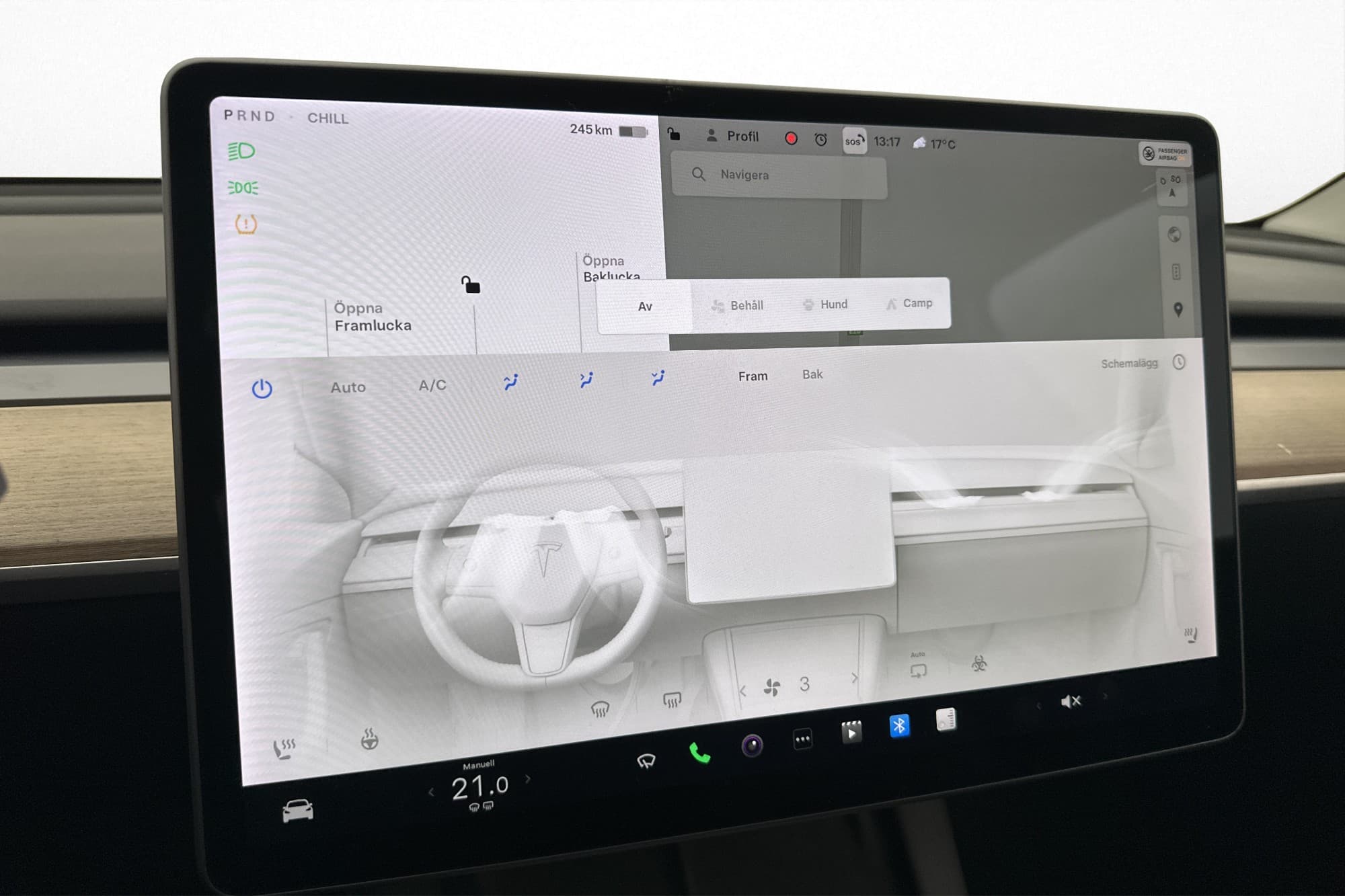Select the Hund climate mode
Image resolution: width=1345 pixels, height=896 pixels.
click(x=826, y=304)
